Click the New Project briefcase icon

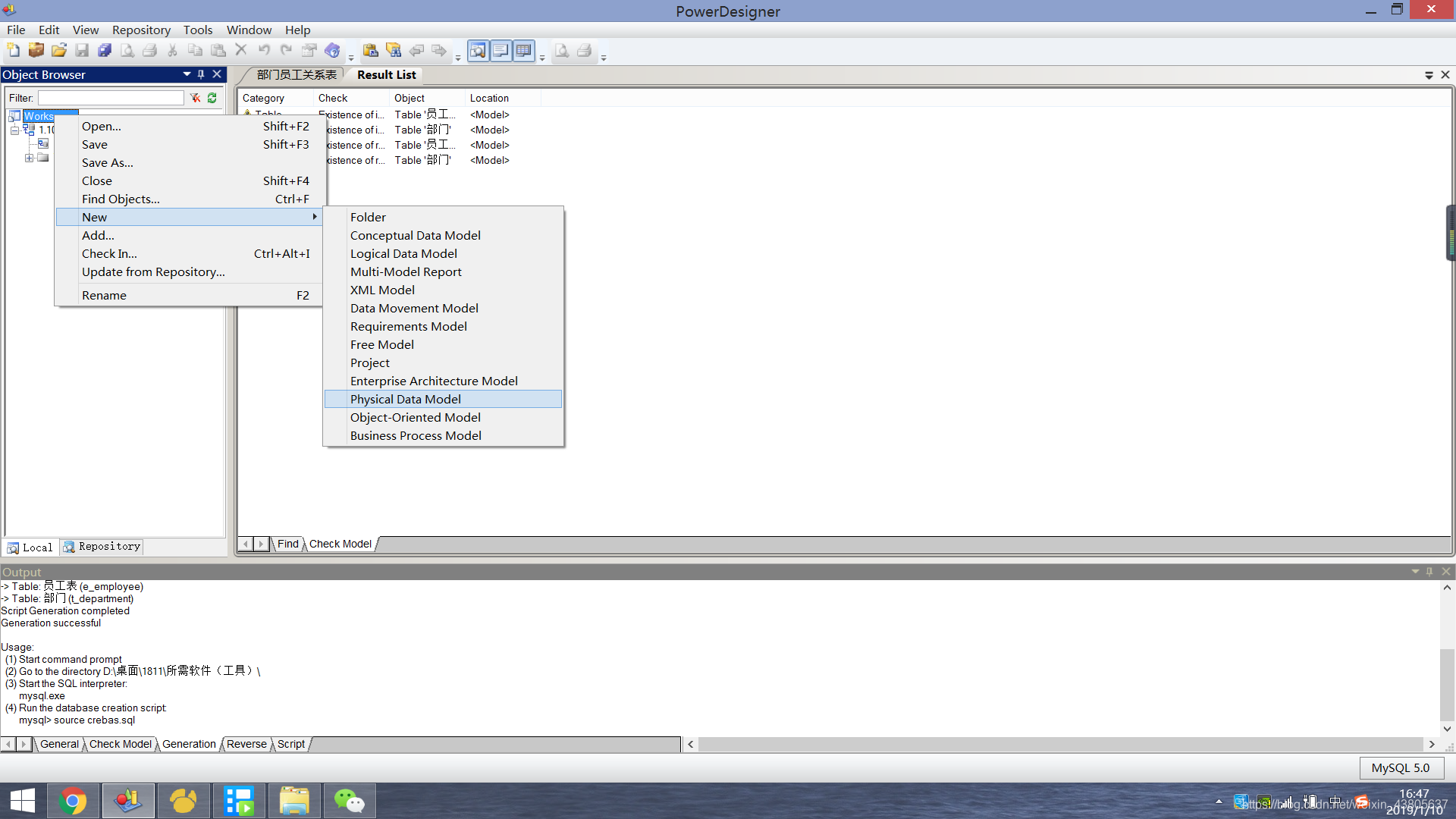[x=36, y=51]
